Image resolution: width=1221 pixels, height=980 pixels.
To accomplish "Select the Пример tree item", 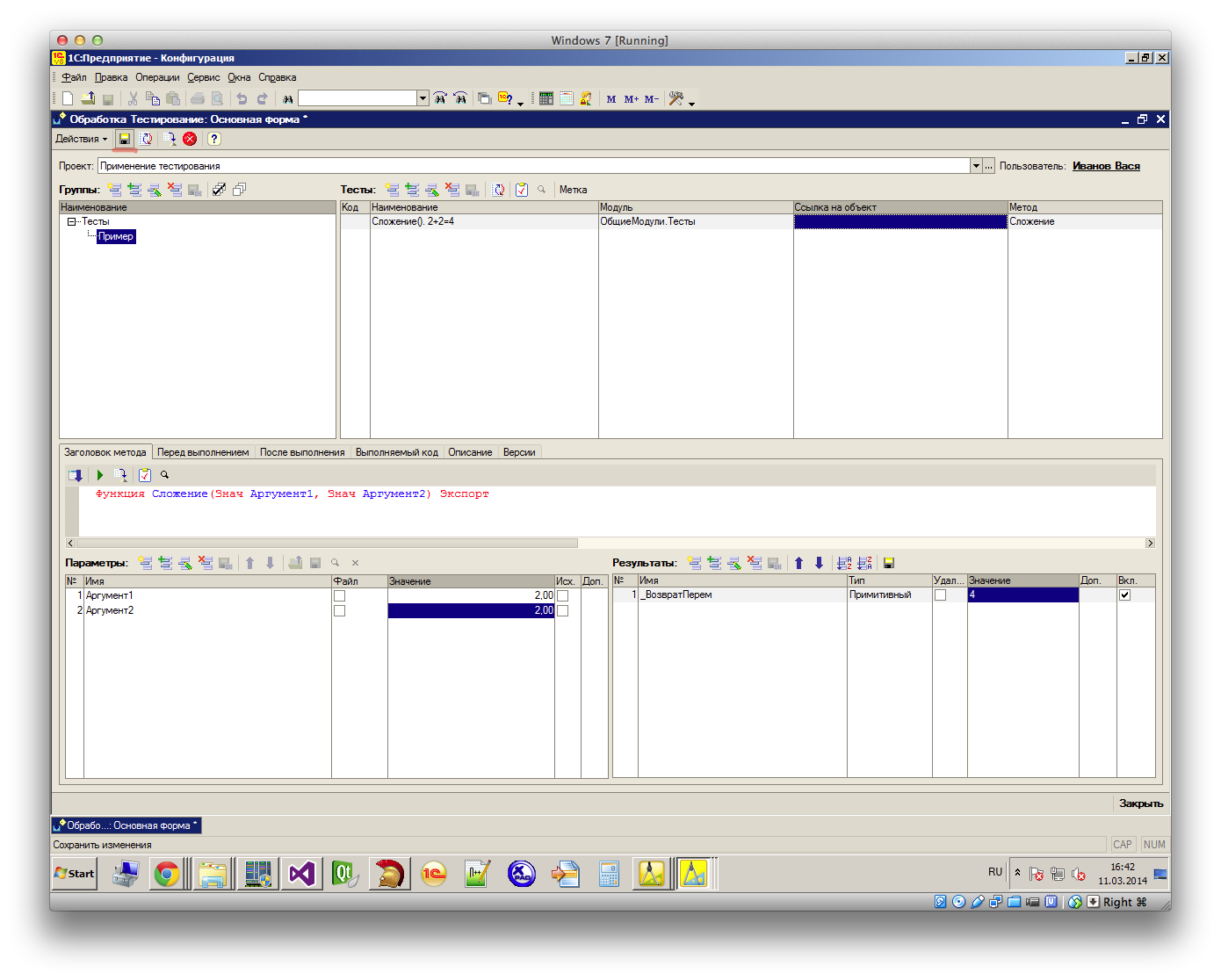I will 116,236.
